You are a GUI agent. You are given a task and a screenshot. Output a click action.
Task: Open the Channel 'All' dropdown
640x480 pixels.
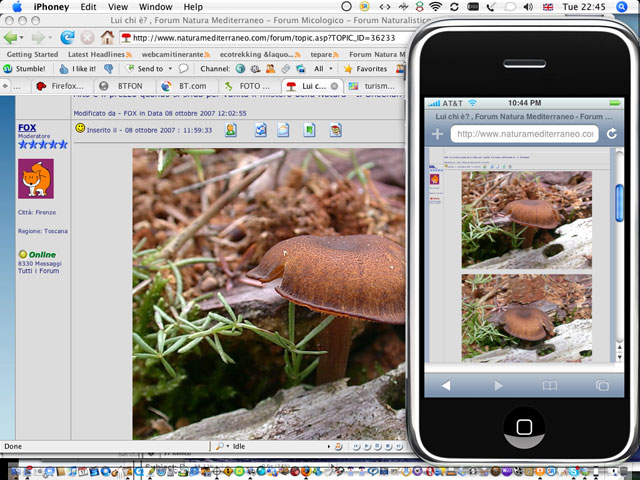pyautogui.click(x=324, y=69)
